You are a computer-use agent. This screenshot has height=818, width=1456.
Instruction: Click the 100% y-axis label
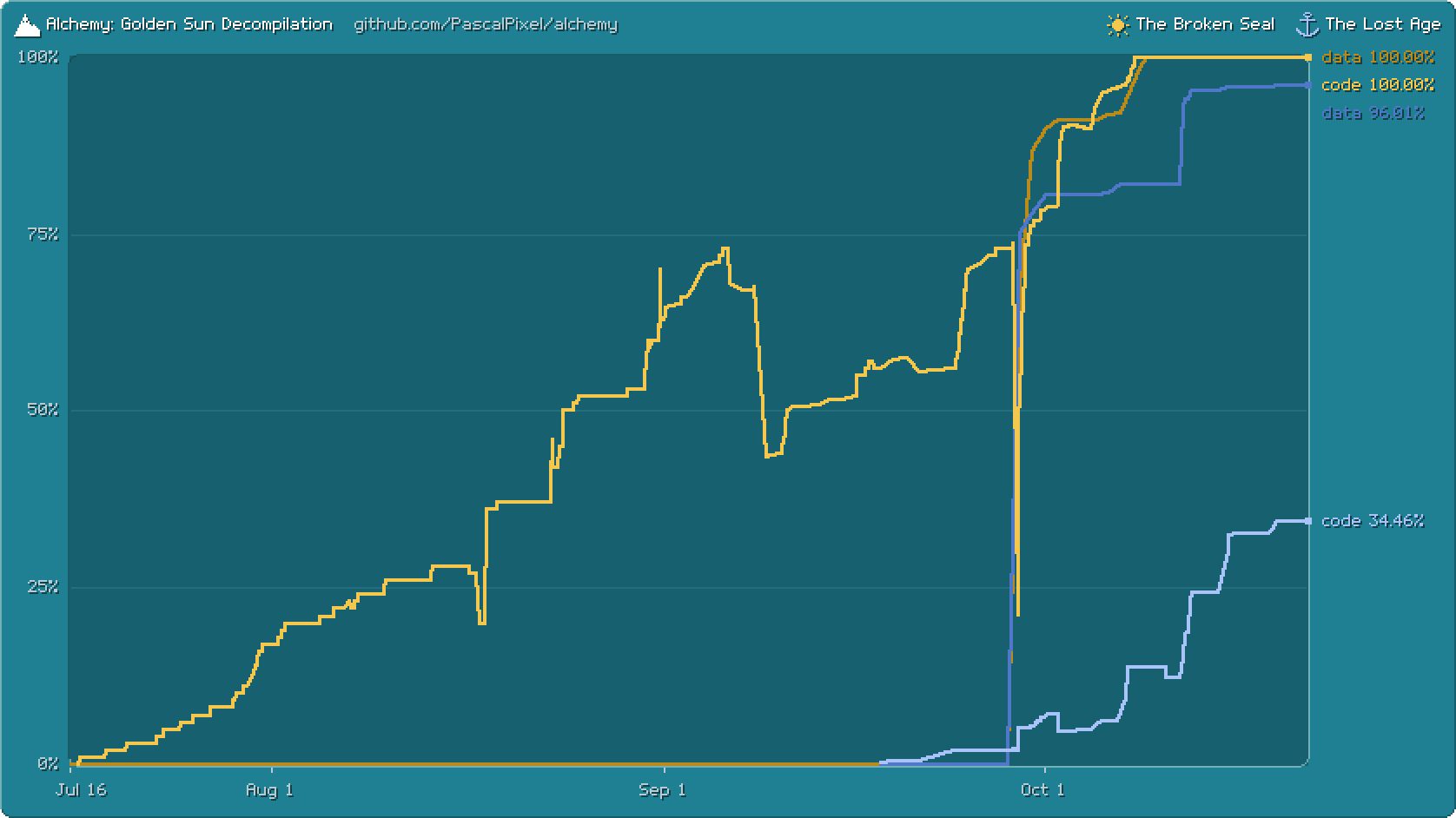[x=38, y=57]
